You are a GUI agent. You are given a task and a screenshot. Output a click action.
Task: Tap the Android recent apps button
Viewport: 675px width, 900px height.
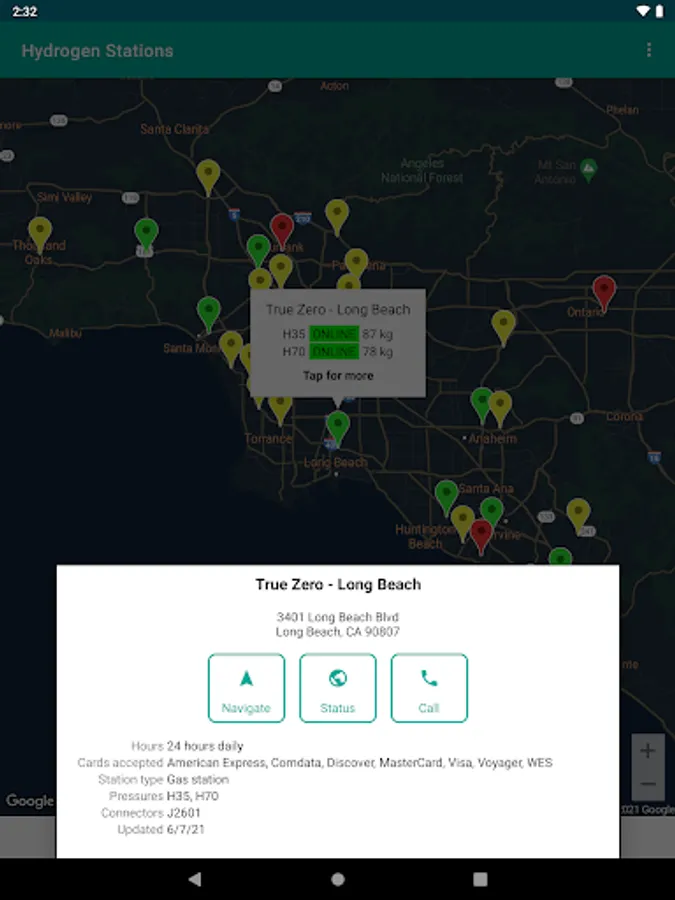pos(480,879)
